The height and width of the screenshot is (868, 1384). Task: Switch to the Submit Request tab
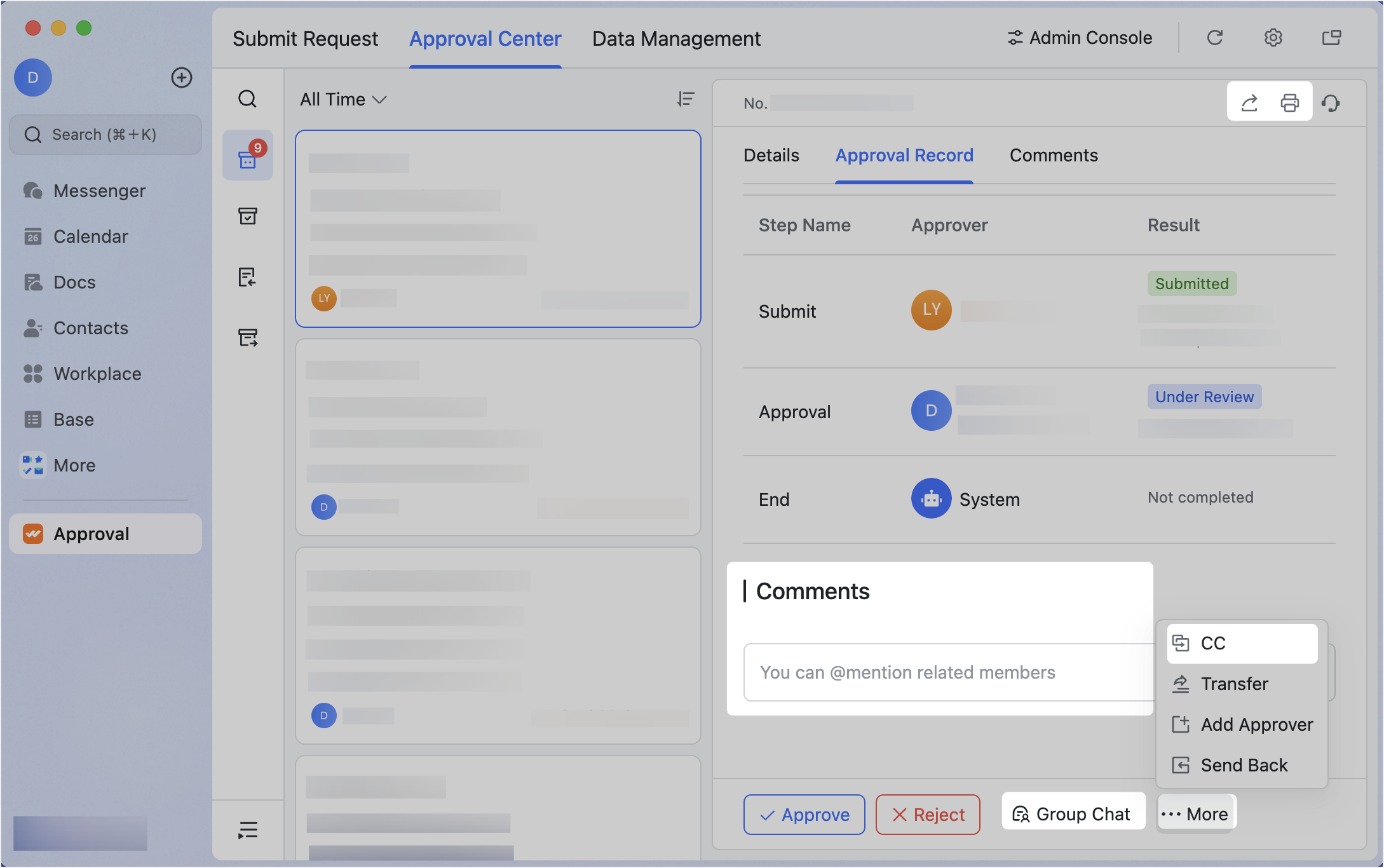pos(305,38)
